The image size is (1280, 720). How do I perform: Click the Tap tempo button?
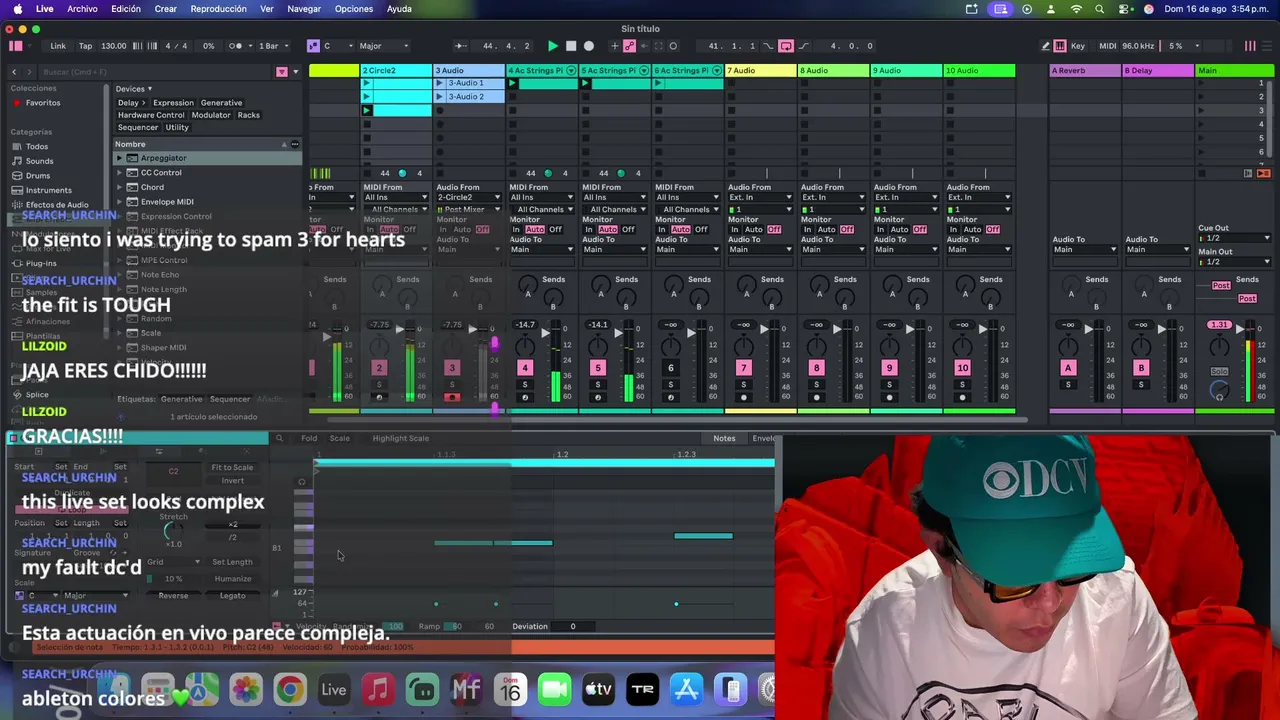85,46
